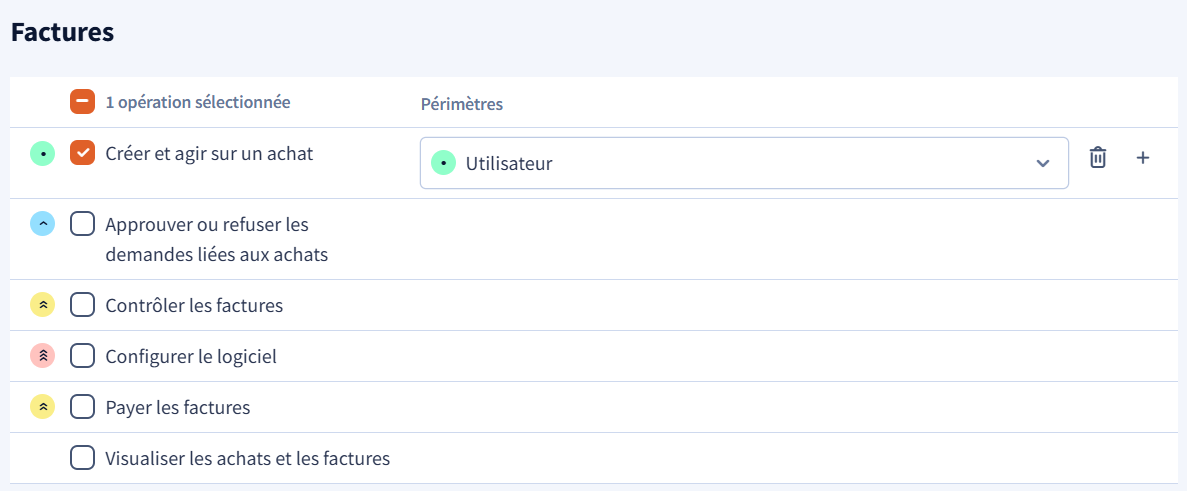Screen dimensions: 1187x491
Task: Uncheck Créer et agir sur un achat
Action: 83,153
